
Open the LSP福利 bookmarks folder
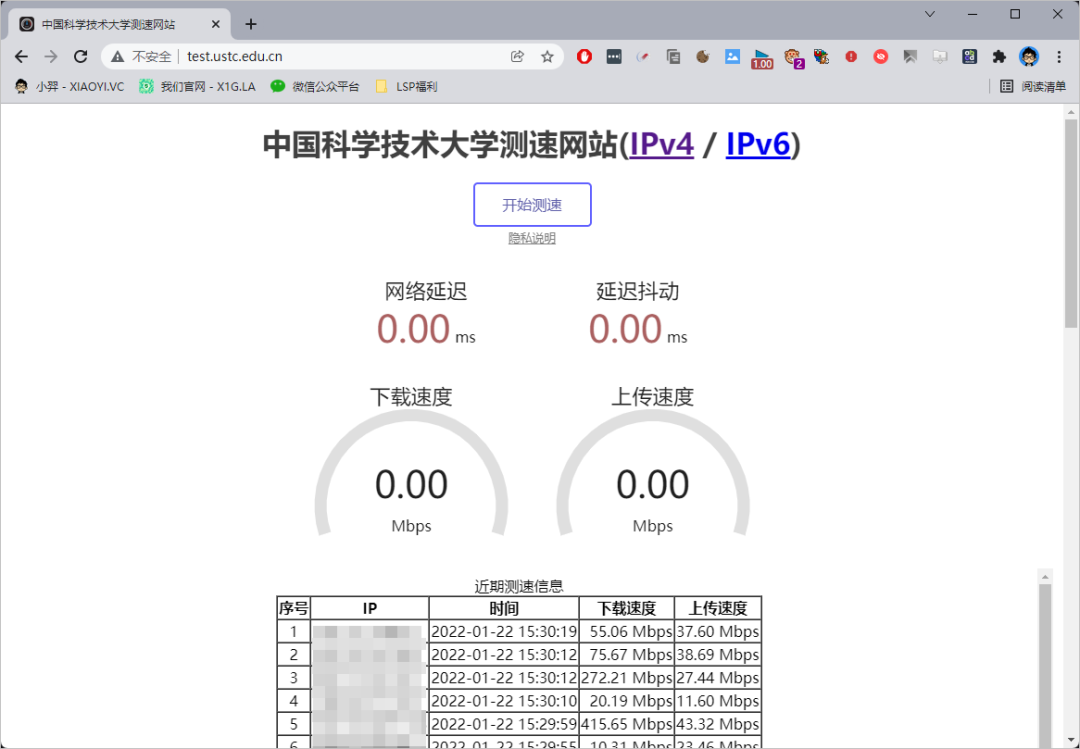pyautogui.click(x=406, y=86)
